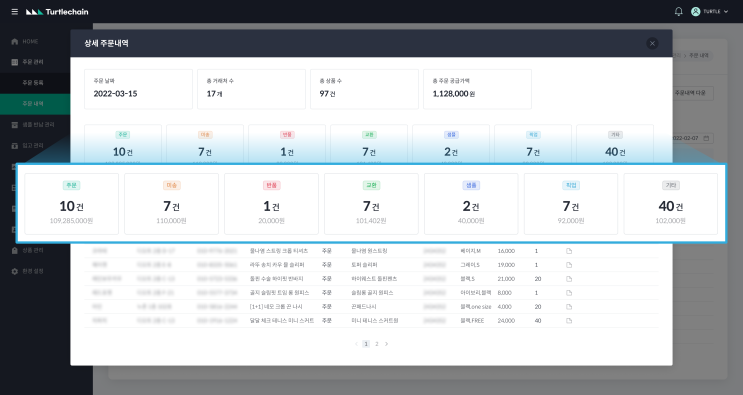Image resolution: width=743 pixels, height=395 pixels.
Task: Open the hamburger menu in the top bar
Action: pyautogui.click(x=15, y=11)
